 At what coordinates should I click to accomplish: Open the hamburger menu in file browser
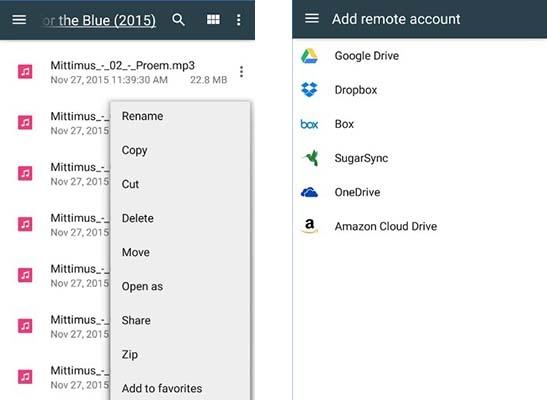19,20
